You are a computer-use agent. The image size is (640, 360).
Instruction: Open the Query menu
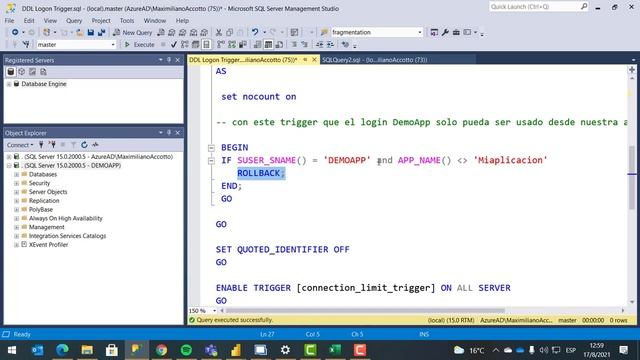pyautogui.click(x=74, y=20)
